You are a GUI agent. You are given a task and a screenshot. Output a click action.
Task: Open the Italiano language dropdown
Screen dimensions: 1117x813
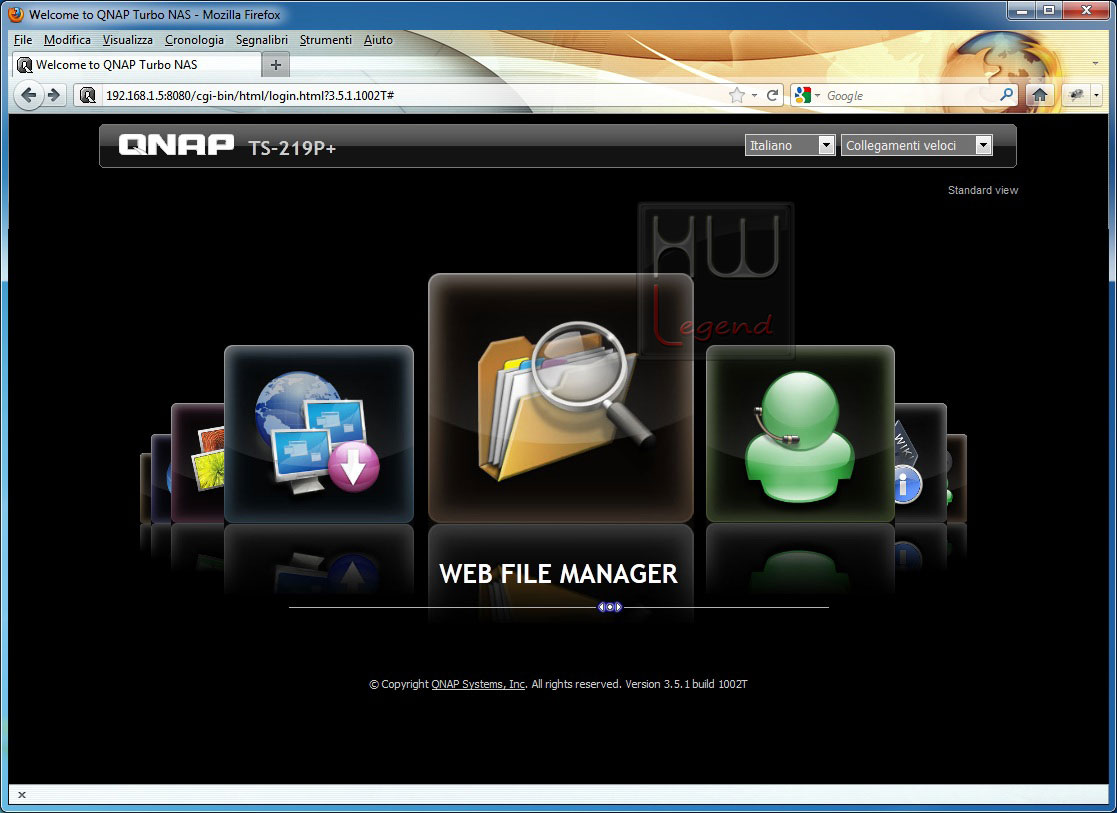[789, 145]
